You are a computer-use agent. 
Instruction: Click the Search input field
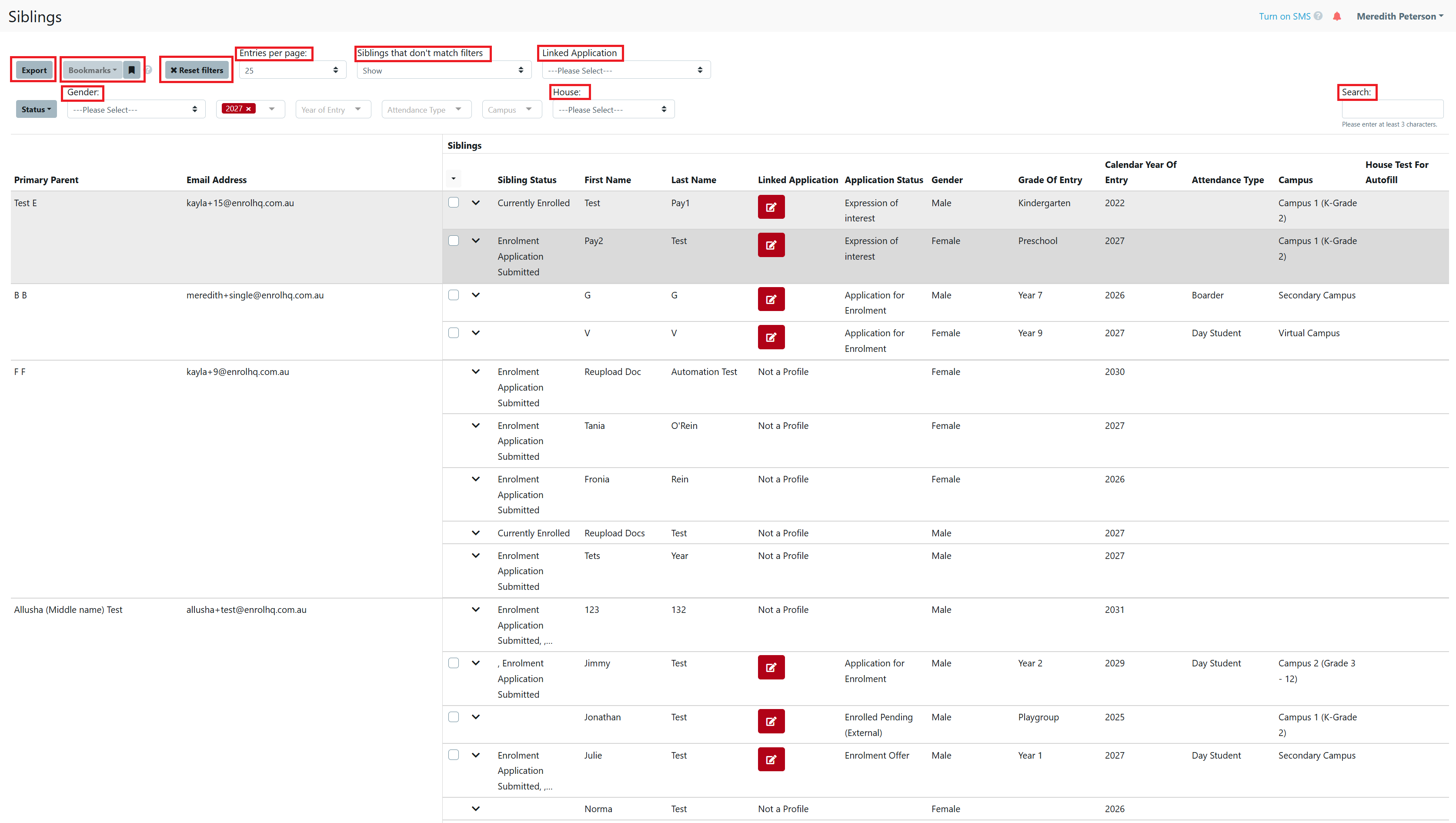[1392, 109]
